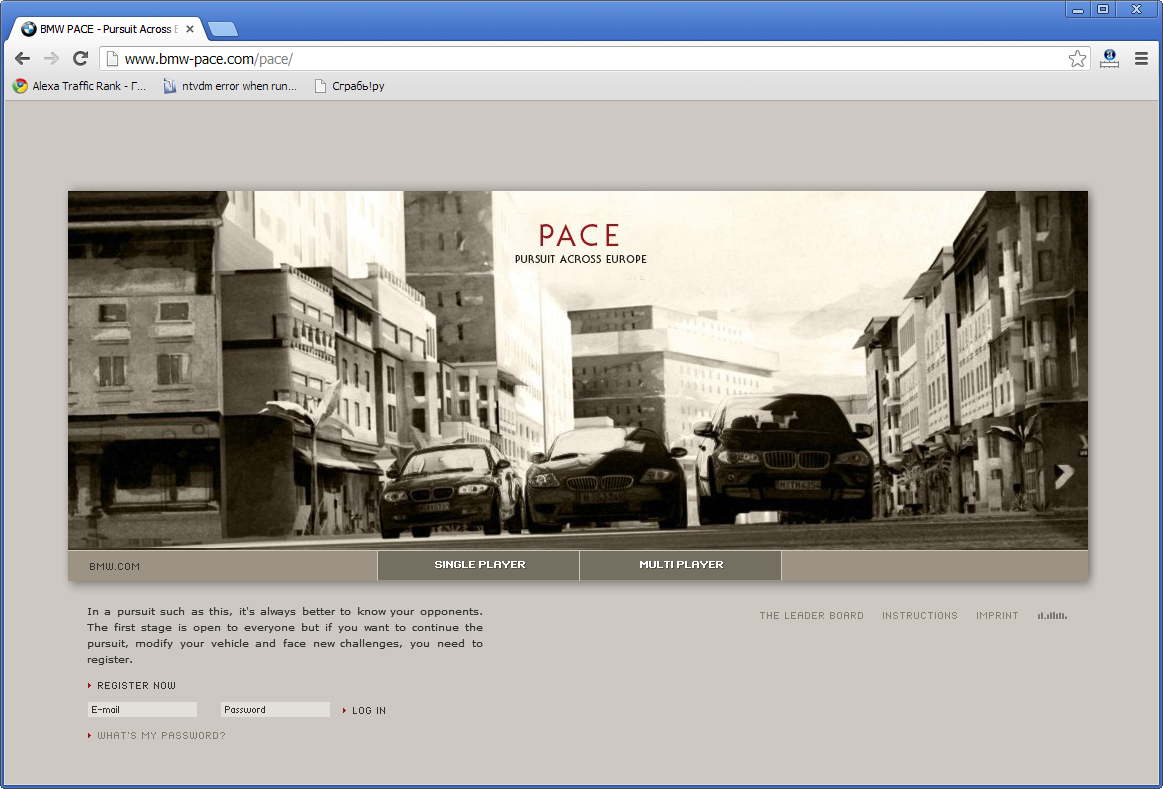The height and width of the screenshot is (789, 1163).
Task: Open the Imprint link
Action: click(x=997, y=615)
